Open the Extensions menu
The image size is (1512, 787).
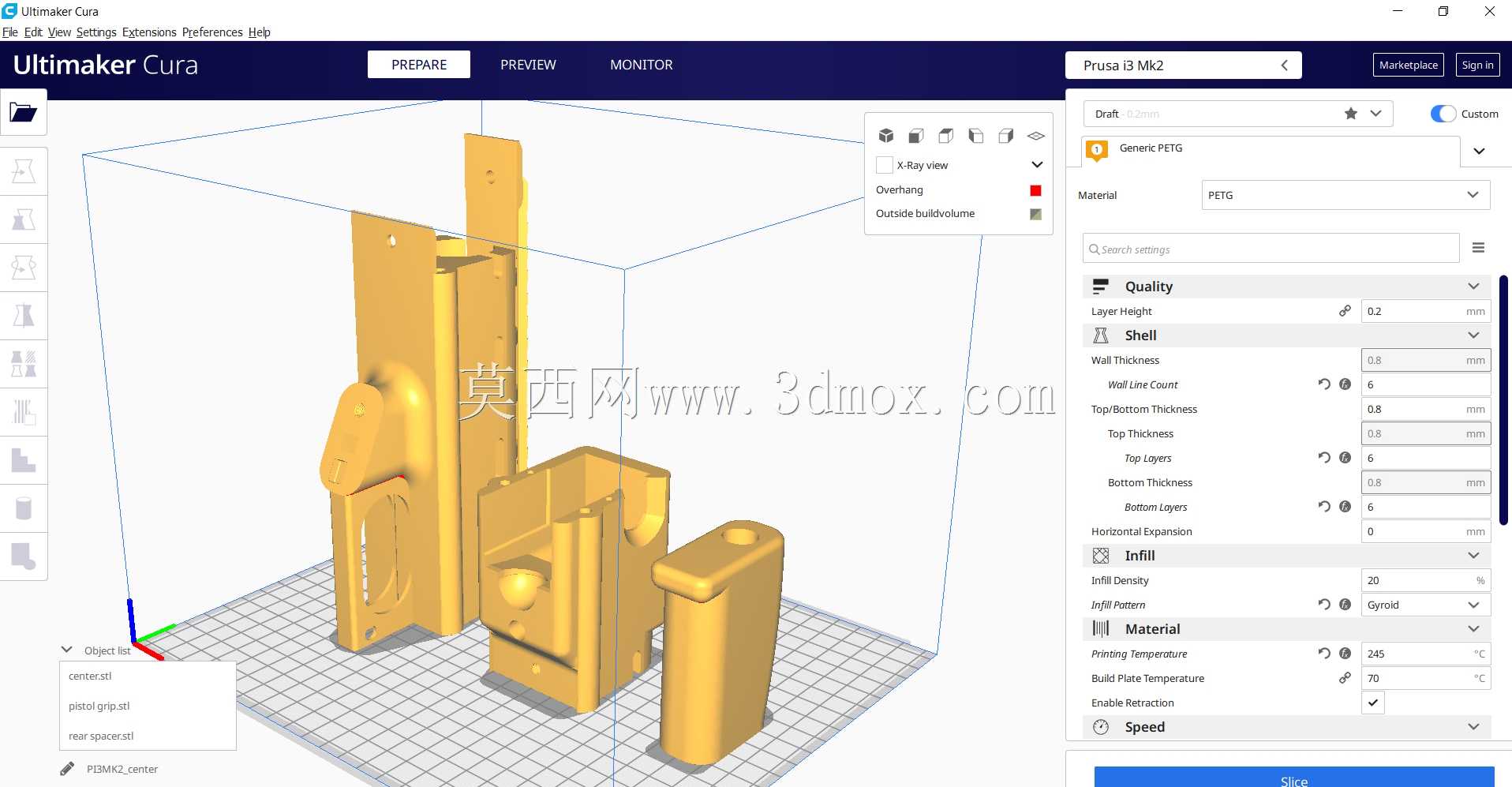[x=149, y=32]
